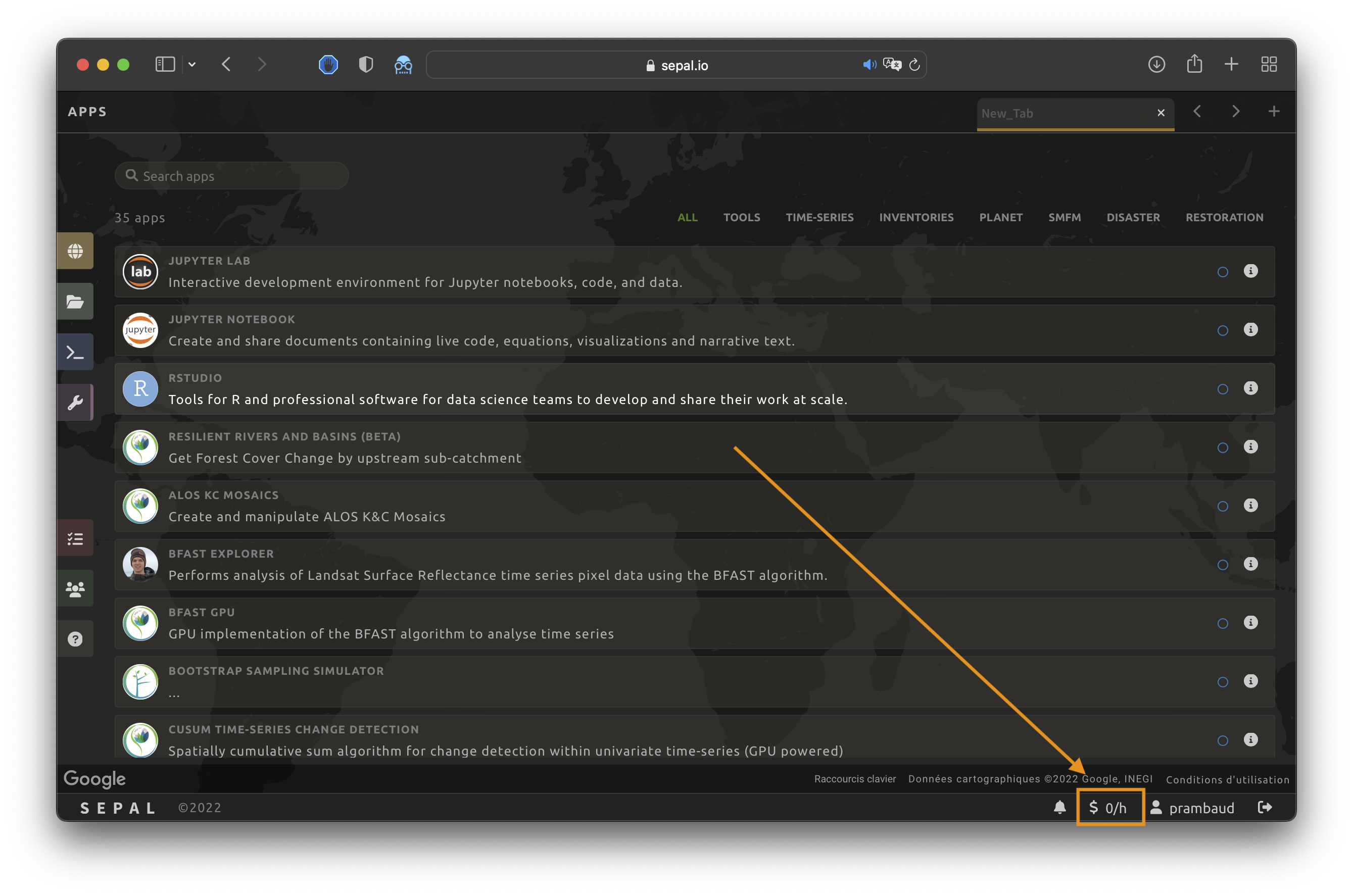Show info for BFAST Explorer app
This screenshot has height=896, width=1353.
(1250, 564)
